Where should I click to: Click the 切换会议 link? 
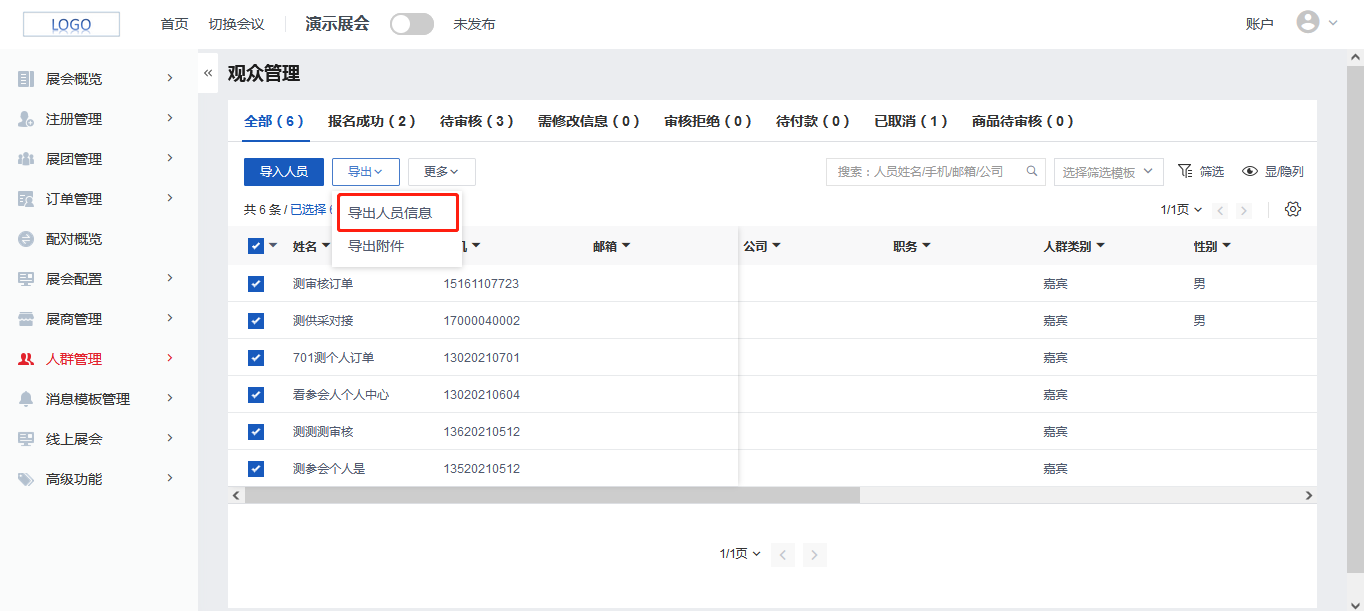coord(237,24)
